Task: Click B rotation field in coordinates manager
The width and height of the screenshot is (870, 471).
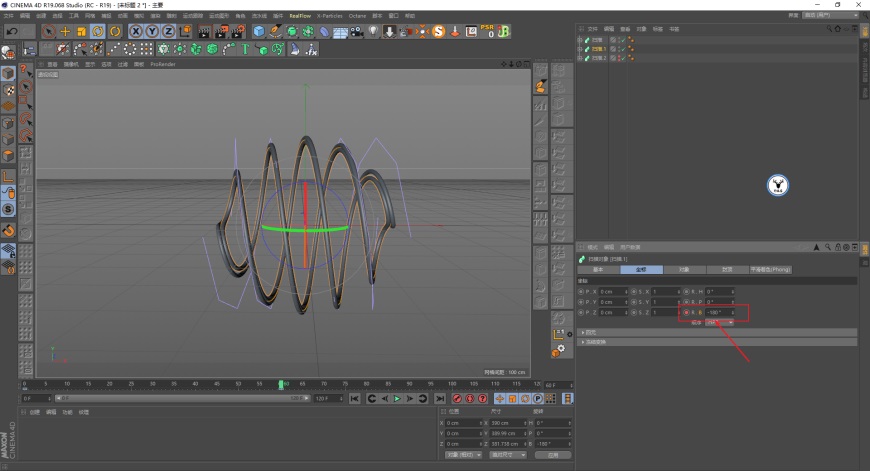Action: pyautogui.click(x=552, y=444)
